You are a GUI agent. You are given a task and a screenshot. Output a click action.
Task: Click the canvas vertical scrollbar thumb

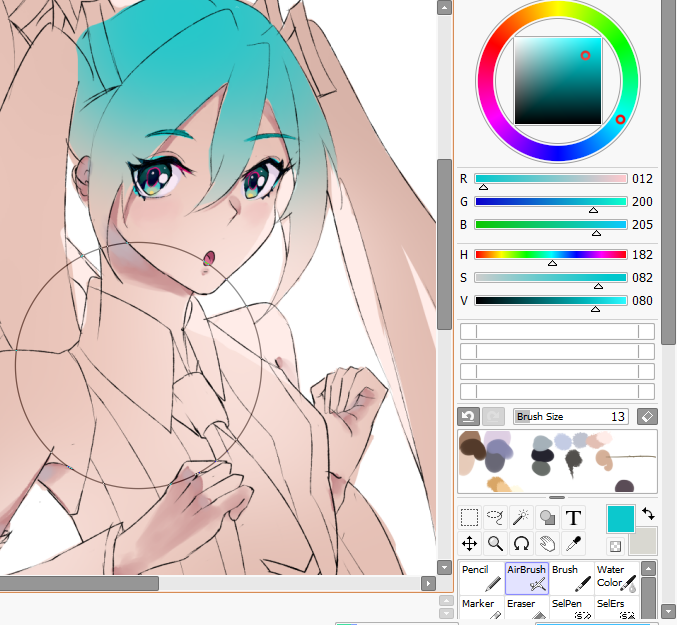click(444, 244)
